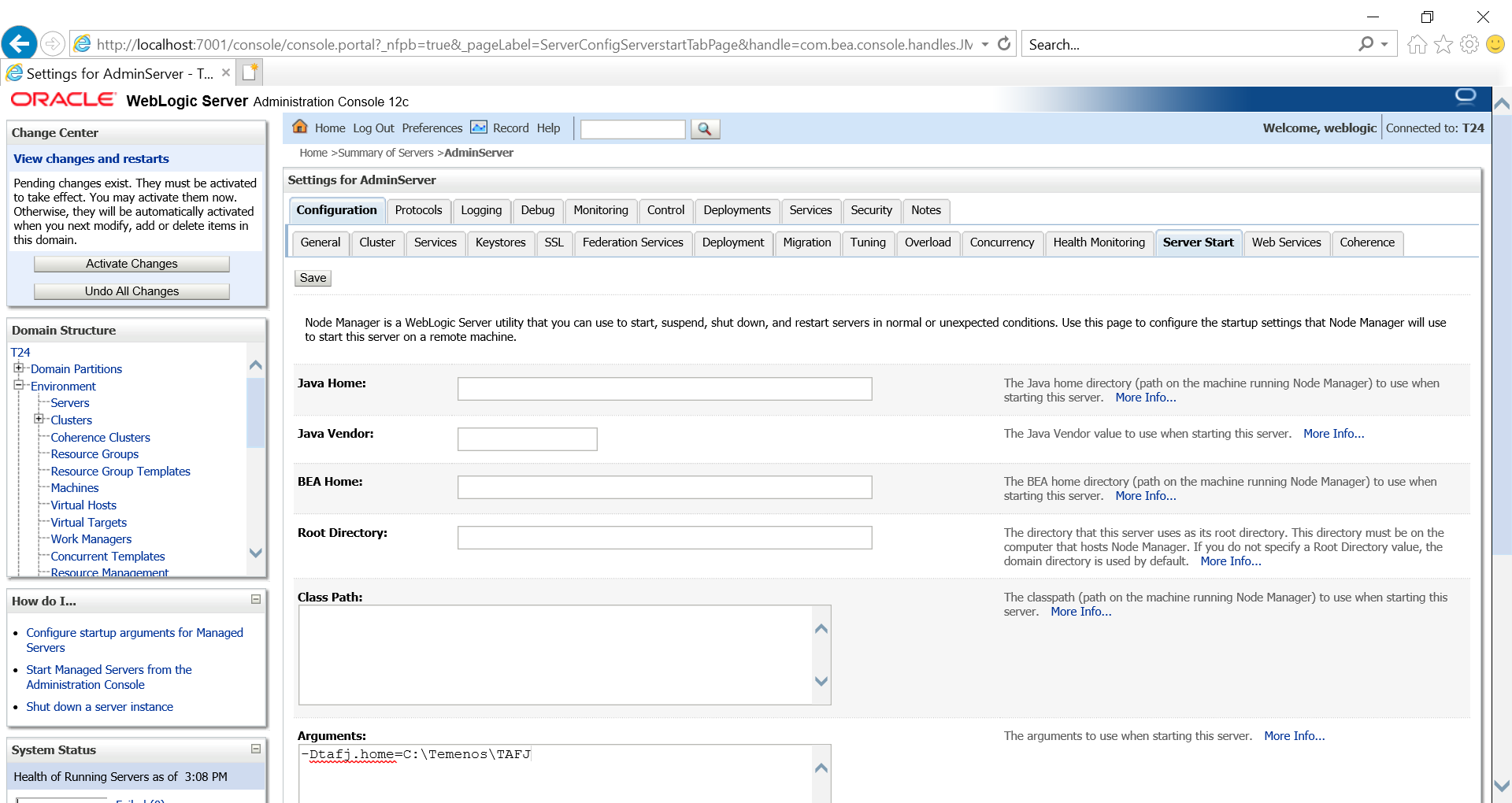Collapse the Environment tree node

19,385
